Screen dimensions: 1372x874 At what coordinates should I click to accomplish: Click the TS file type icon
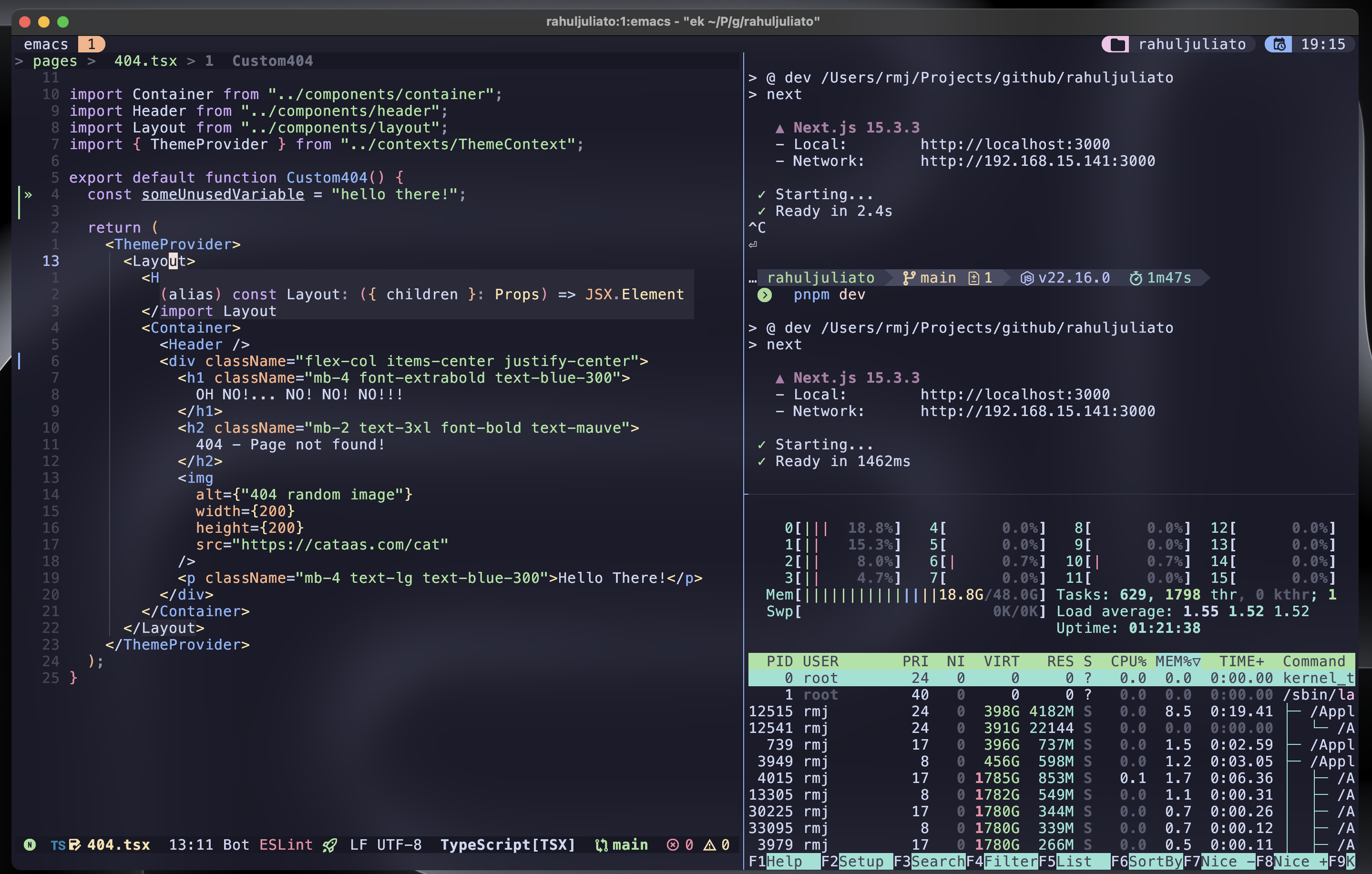click(x=58, y=845)
